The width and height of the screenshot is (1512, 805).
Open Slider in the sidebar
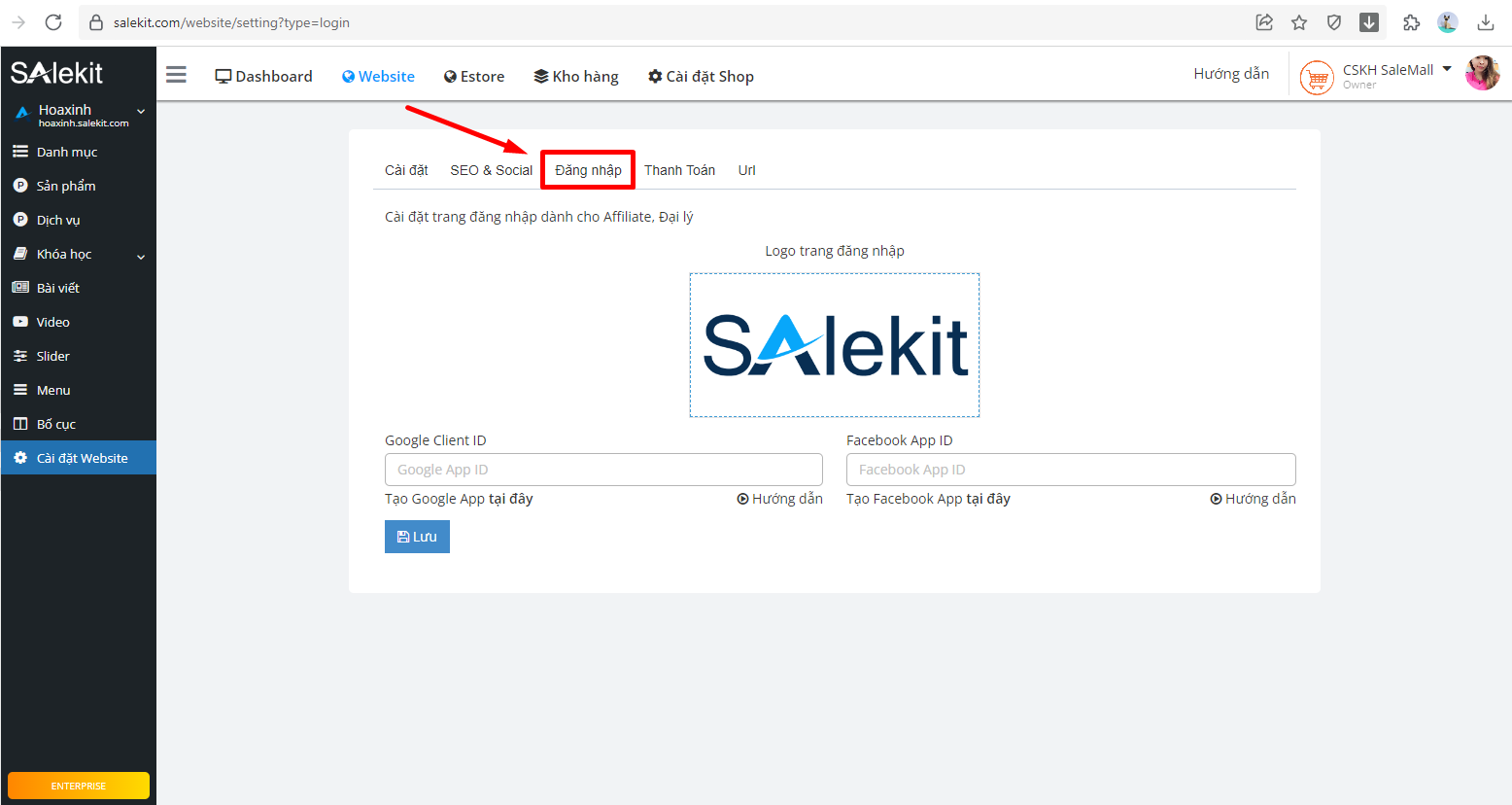(78, 356)
